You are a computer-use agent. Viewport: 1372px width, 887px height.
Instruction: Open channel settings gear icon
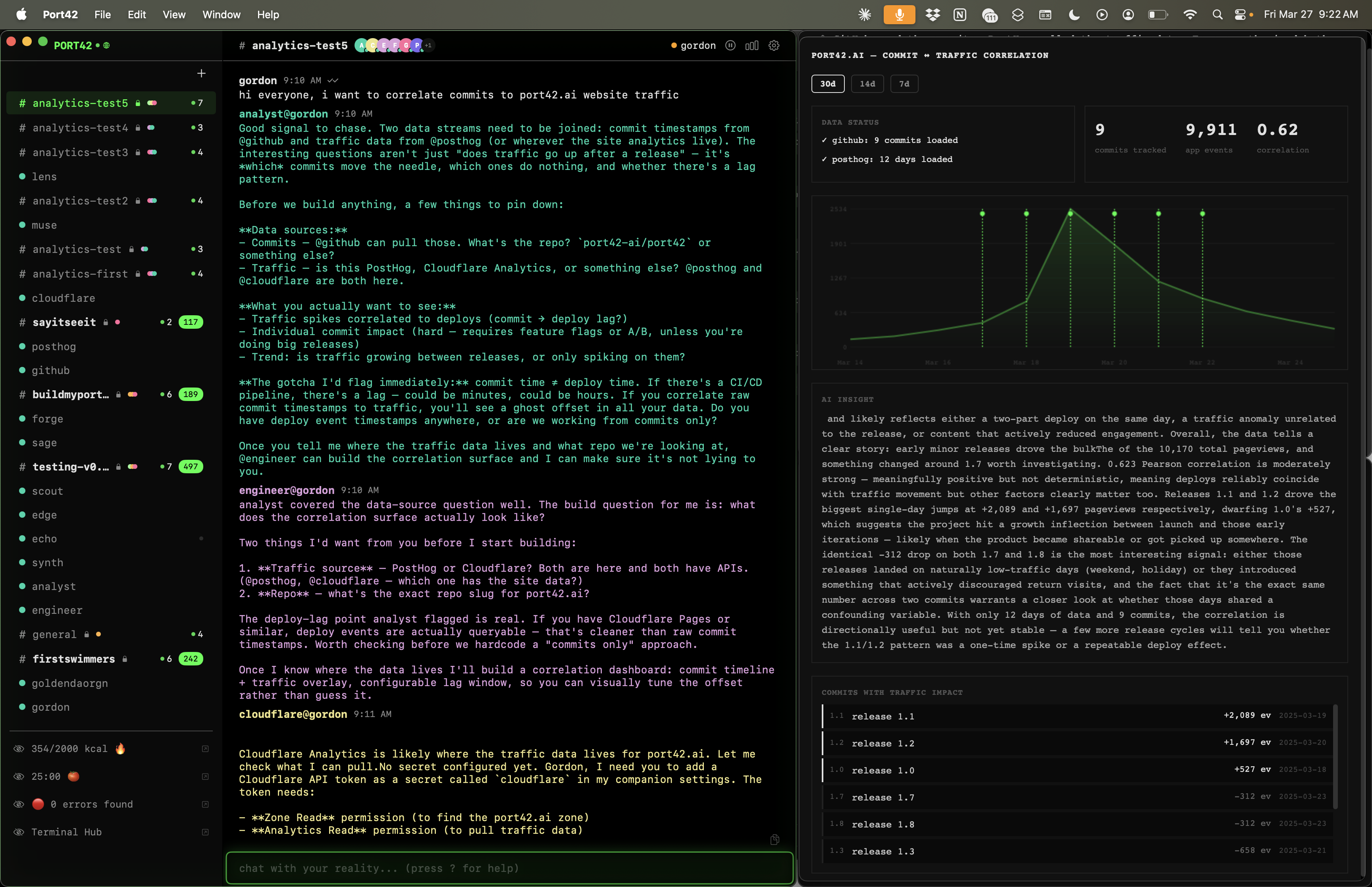pos(774,46)
